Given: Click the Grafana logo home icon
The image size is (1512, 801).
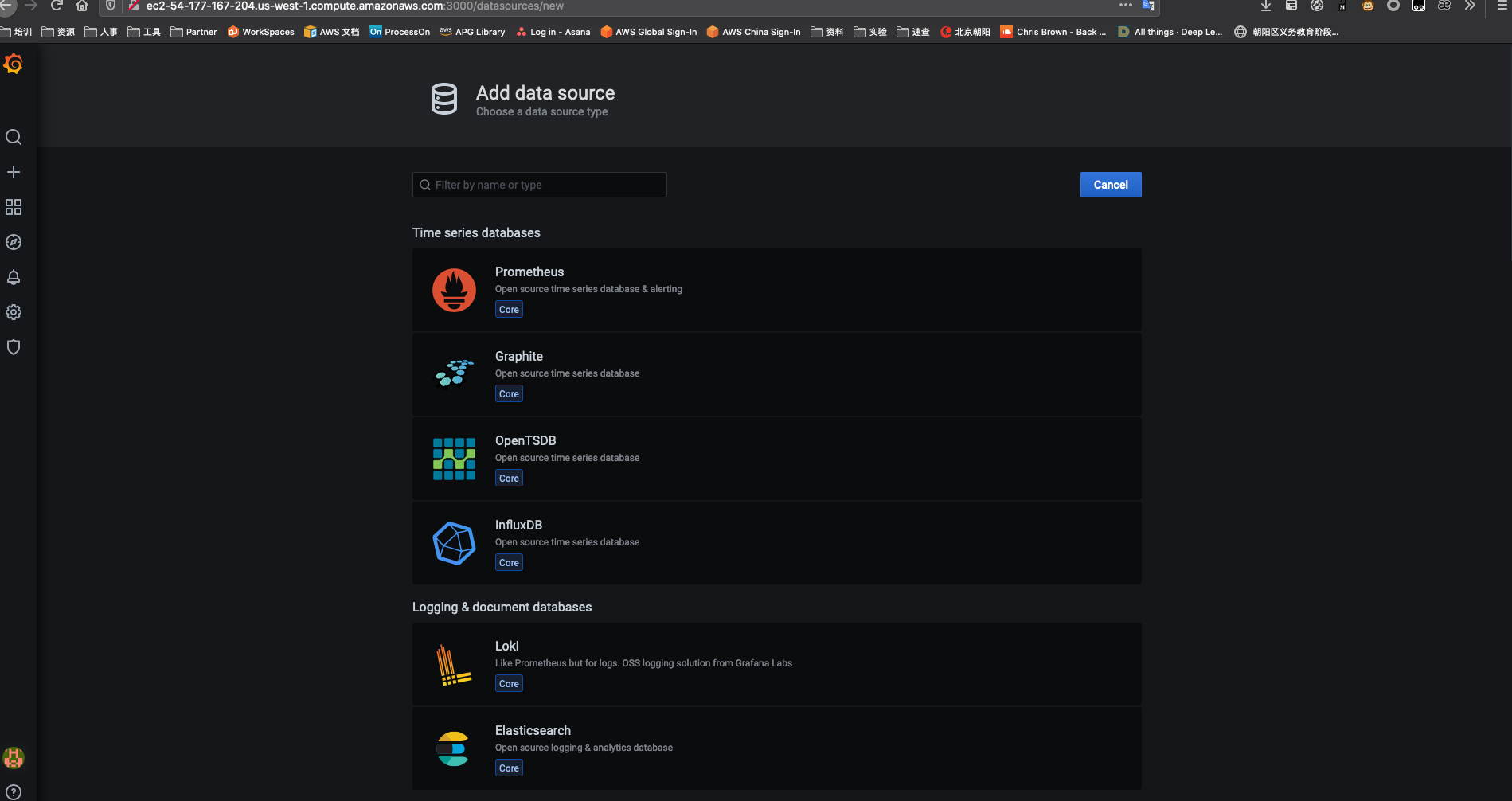Looking at the screenshot, I should [x=14, y=64].
